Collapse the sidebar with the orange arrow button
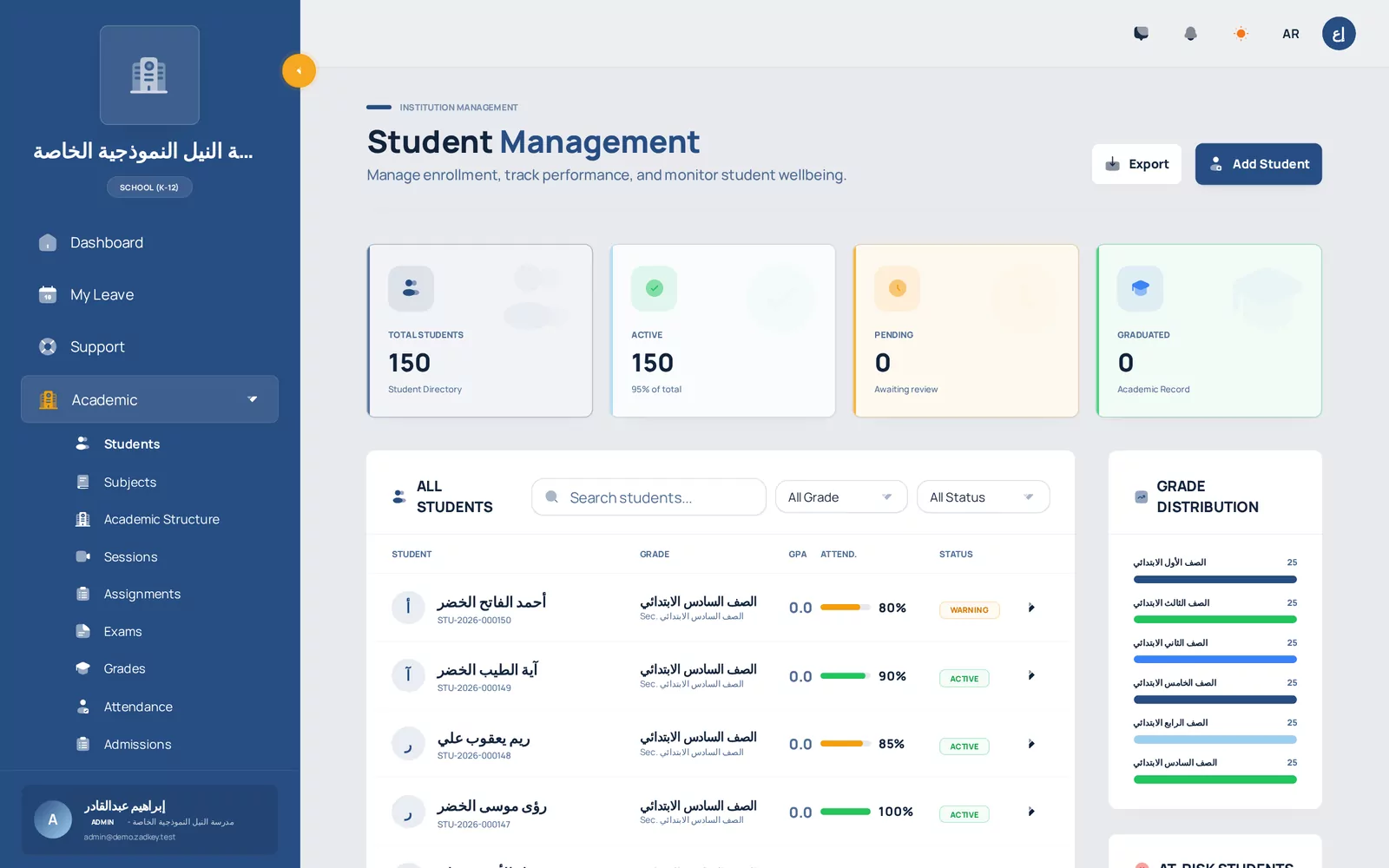 coord(299,71)
